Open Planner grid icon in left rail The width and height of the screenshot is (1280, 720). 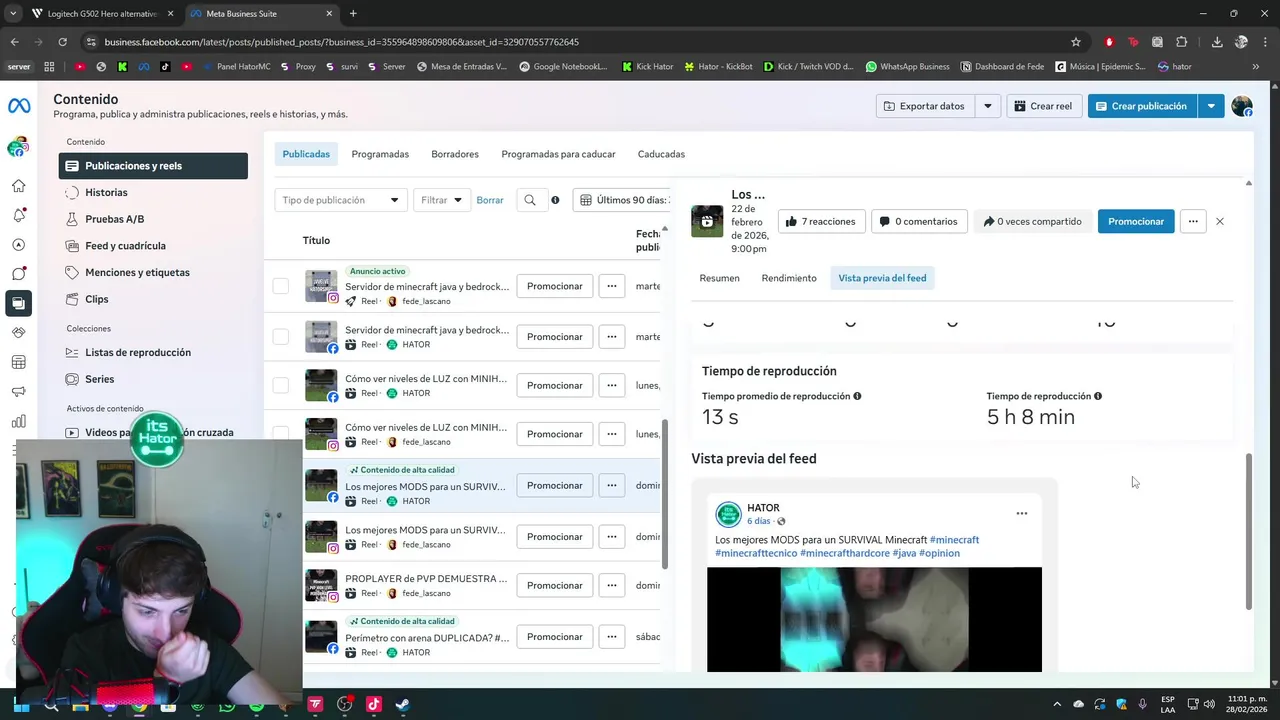point(18,362)
